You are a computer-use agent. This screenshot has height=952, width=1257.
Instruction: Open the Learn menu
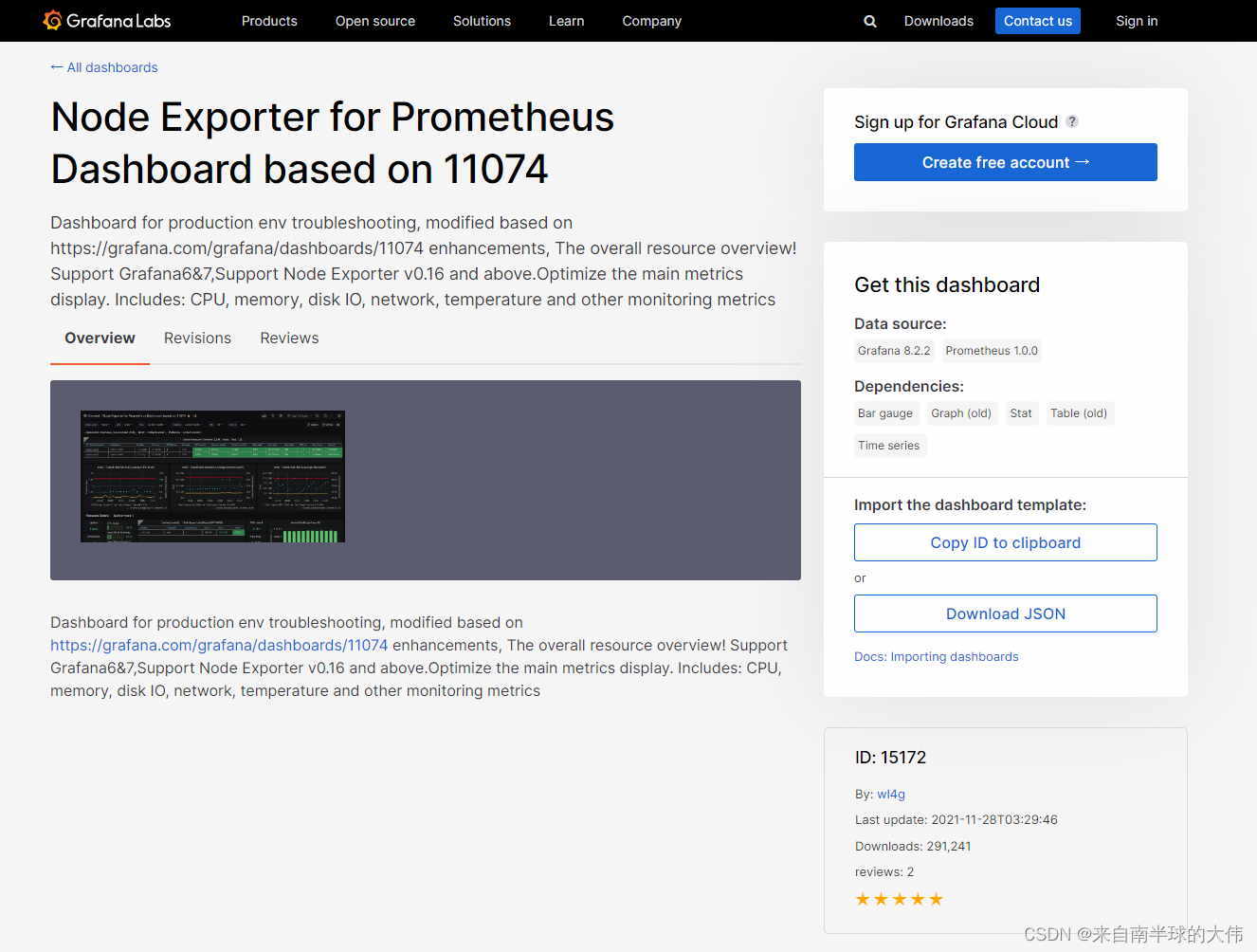point(567,21)
